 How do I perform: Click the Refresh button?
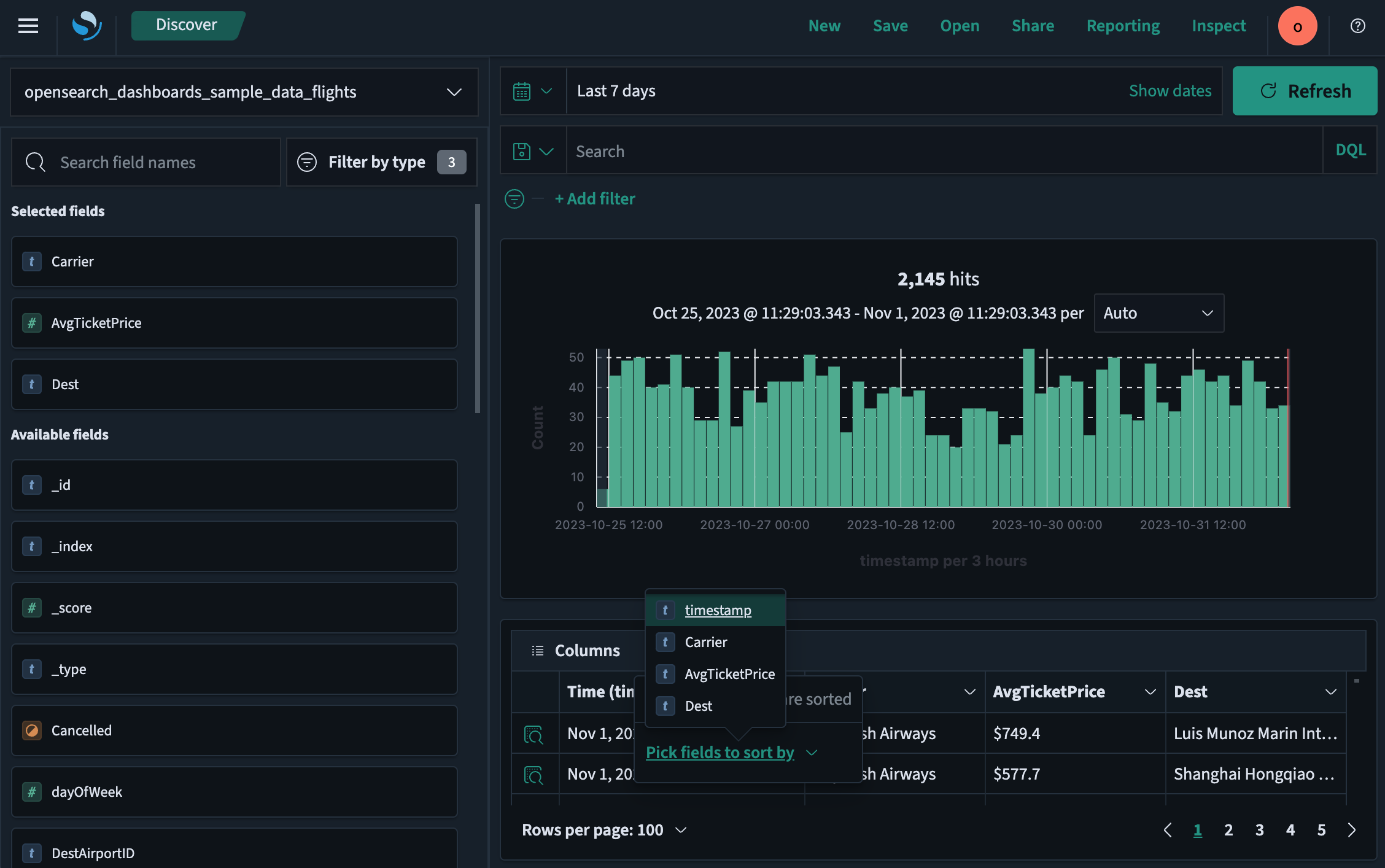point(1305,91)
